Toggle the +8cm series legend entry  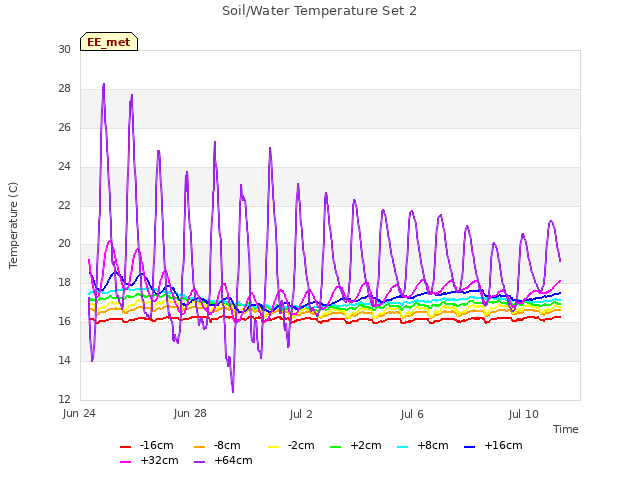click(x=423, y=445)
